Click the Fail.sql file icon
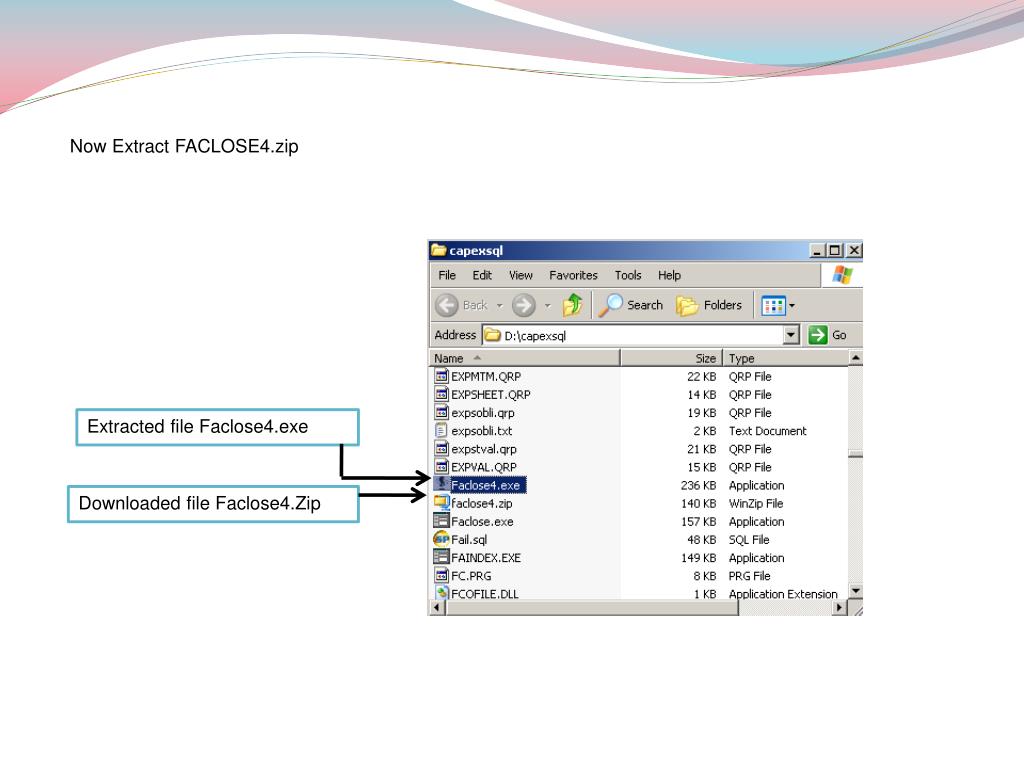 point(441,539)
